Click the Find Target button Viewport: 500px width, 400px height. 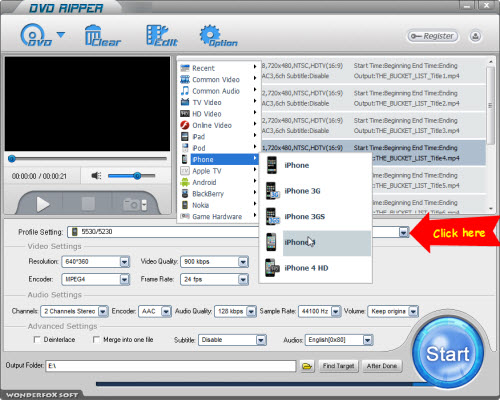pos(338,366)
